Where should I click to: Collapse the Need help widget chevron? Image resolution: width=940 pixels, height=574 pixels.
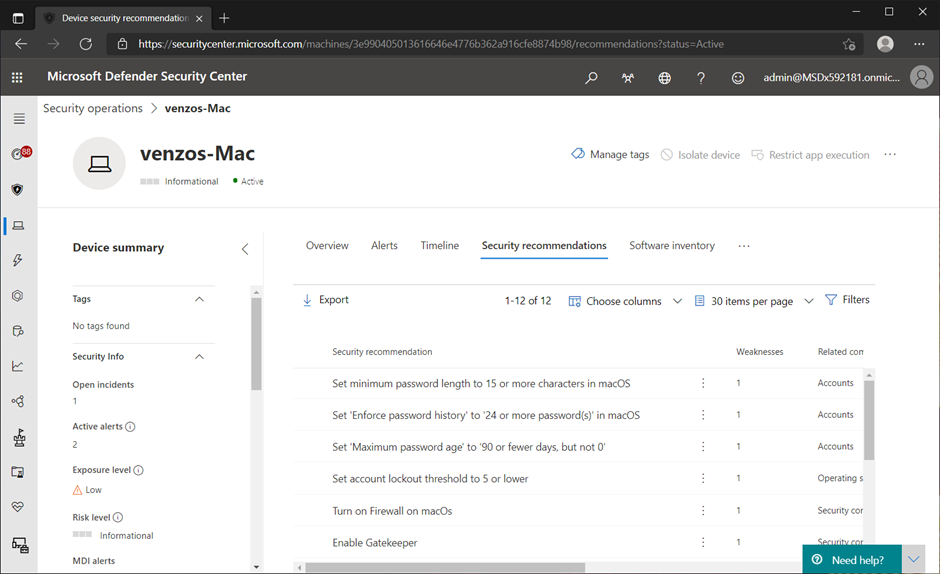[914, 560]
